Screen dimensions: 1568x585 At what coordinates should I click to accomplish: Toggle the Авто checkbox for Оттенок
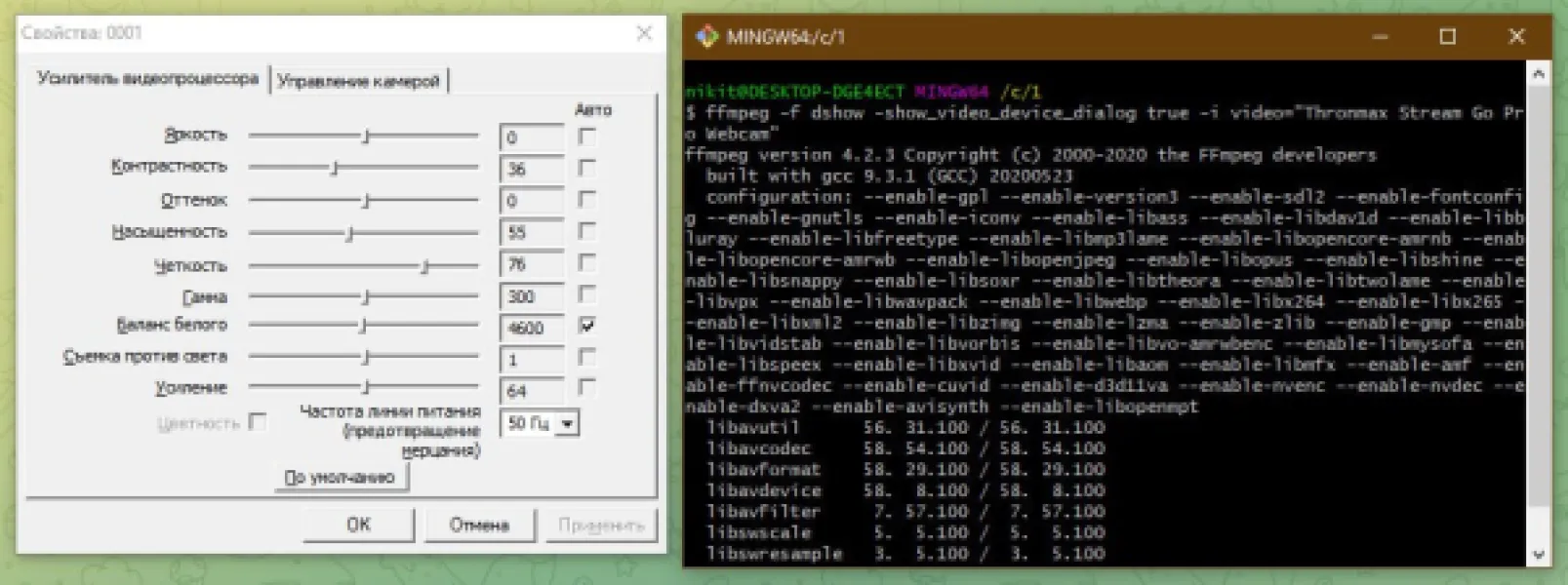(586, 200)
